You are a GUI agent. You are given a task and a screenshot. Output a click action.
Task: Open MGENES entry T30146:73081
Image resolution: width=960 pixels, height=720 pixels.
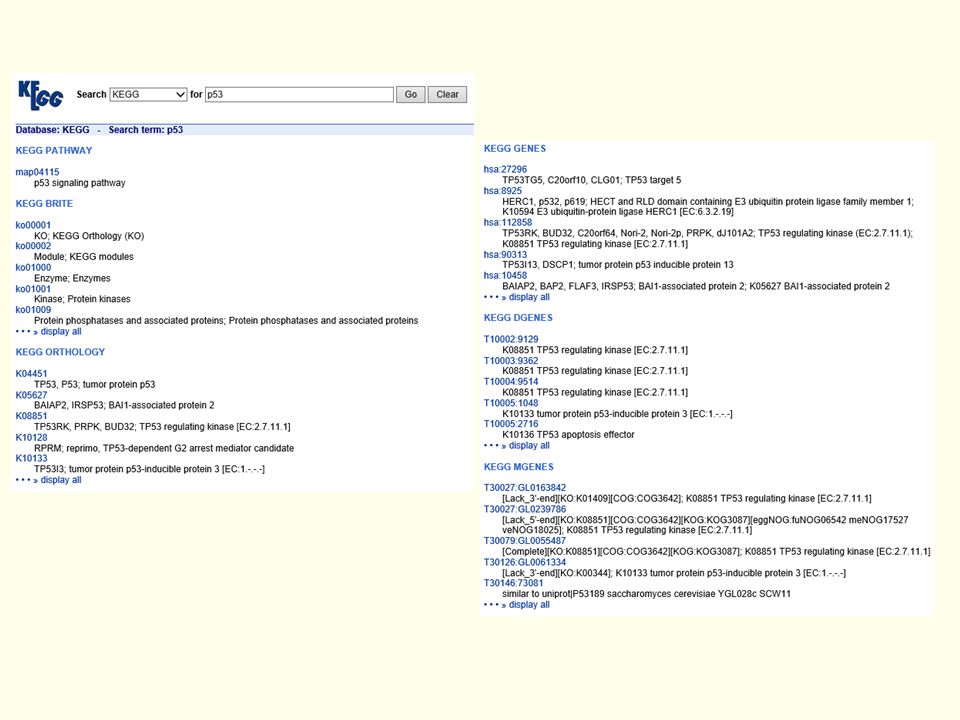514,583
